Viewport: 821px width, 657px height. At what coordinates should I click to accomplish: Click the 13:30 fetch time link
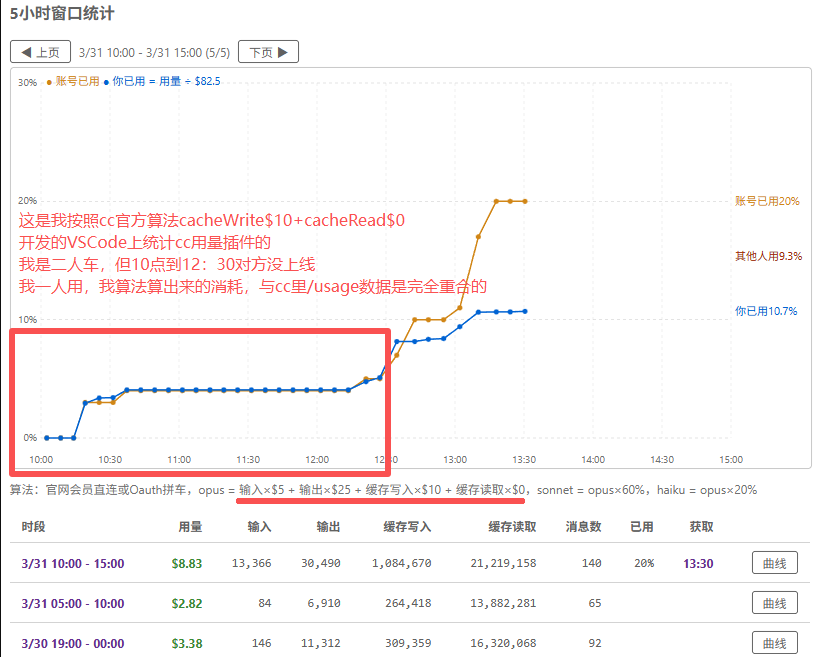pyautogui.click(x=698, y=563)
